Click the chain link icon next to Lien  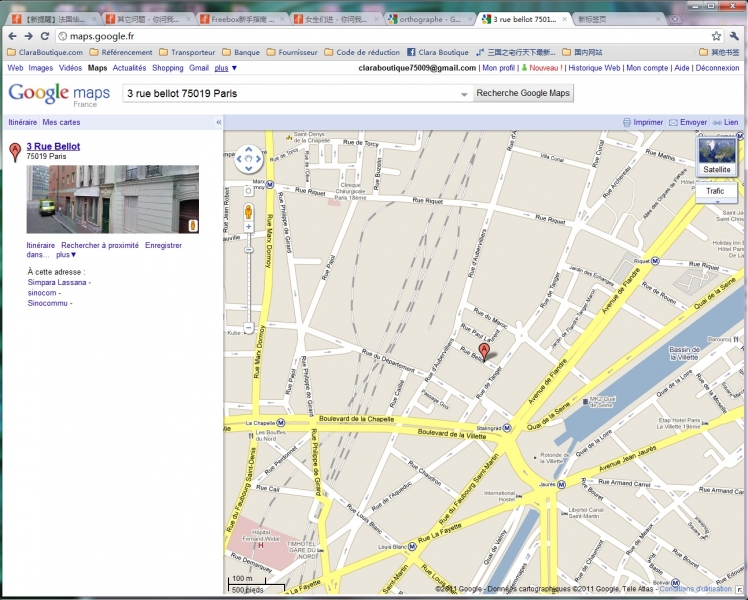[717, 123]
